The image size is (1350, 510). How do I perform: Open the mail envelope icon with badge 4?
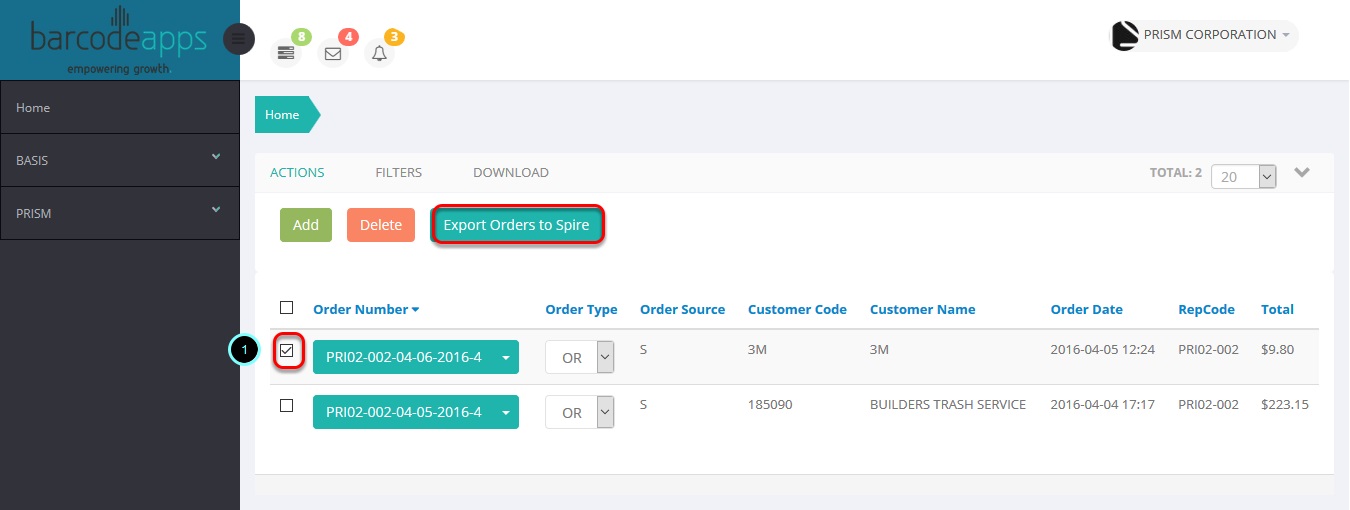point(333,53)
